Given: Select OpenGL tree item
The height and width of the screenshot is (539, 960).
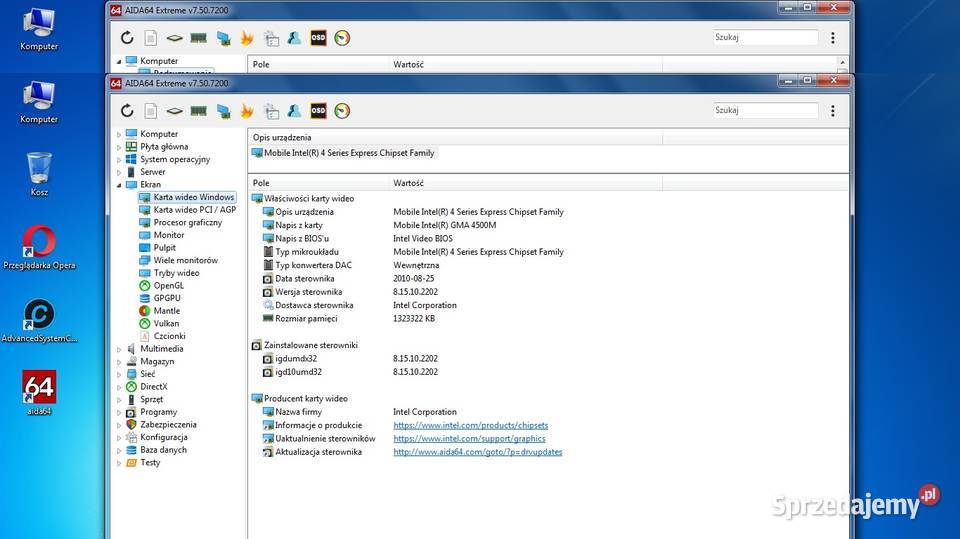Looking at the screenshot, I should (x=168, y=285).
